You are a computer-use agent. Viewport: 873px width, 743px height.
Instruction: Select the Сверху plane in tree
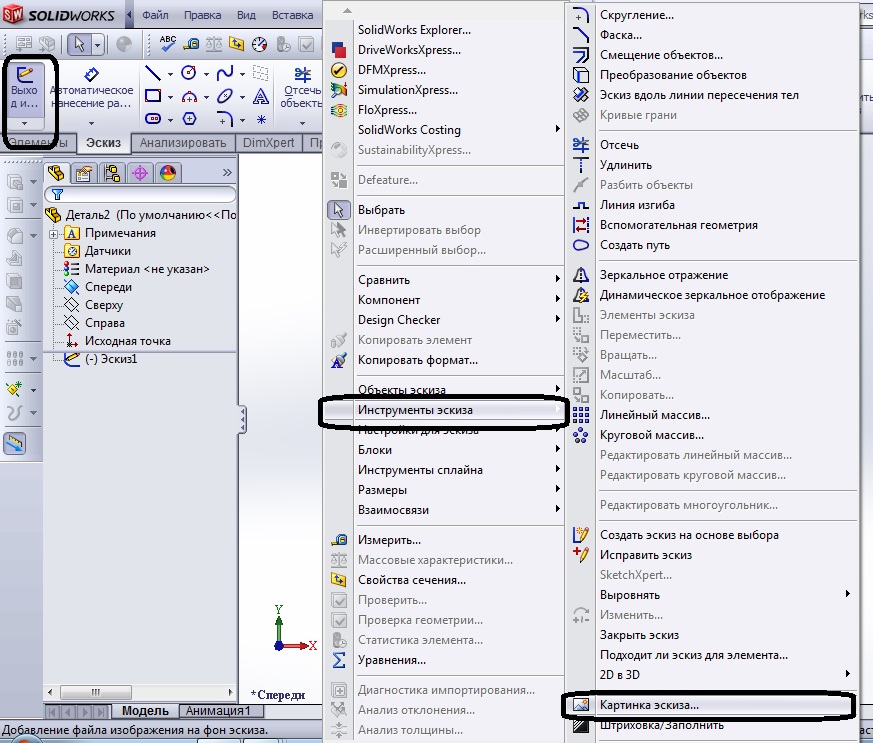104,305
